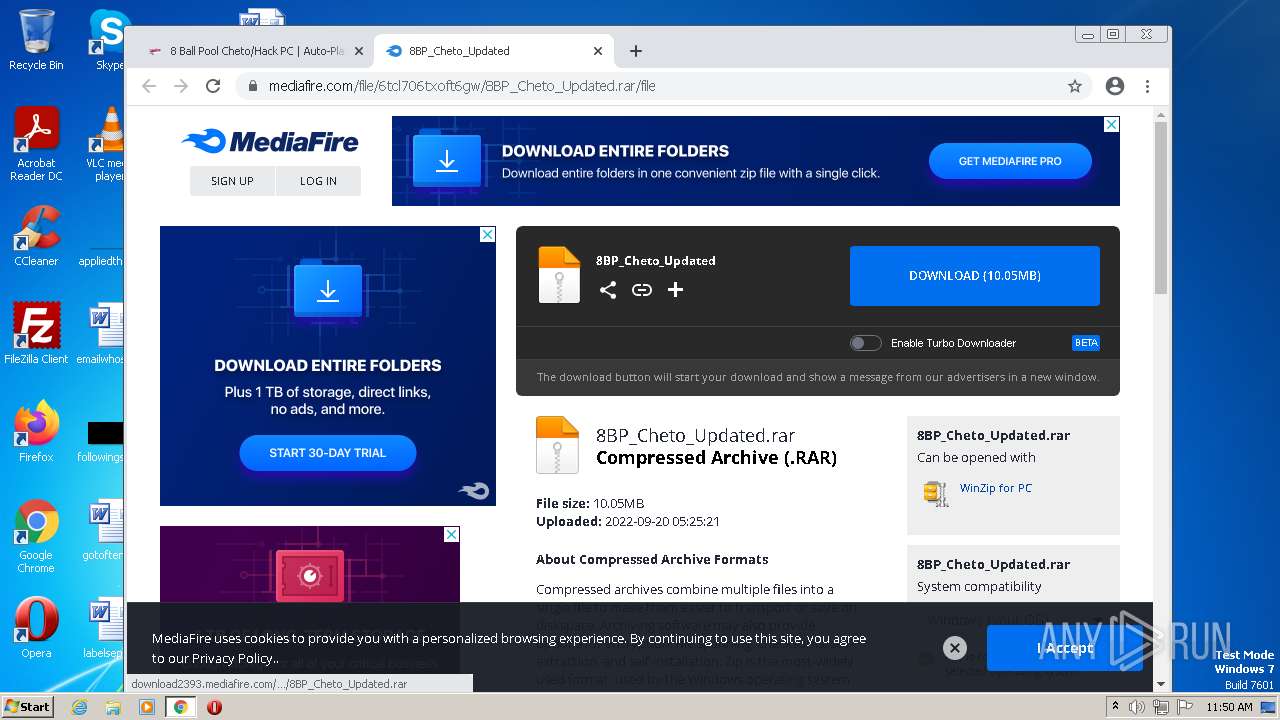The image size is (1280, 720).
Task: Open File Explorer in taskbar
Action: click(113, 707)
